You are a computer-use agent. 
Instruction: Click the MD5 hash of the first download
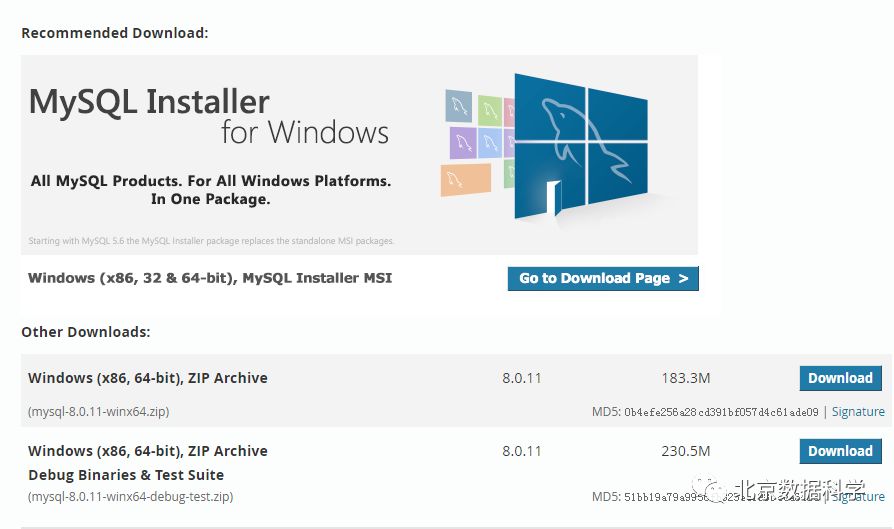(x=722, y=412)
